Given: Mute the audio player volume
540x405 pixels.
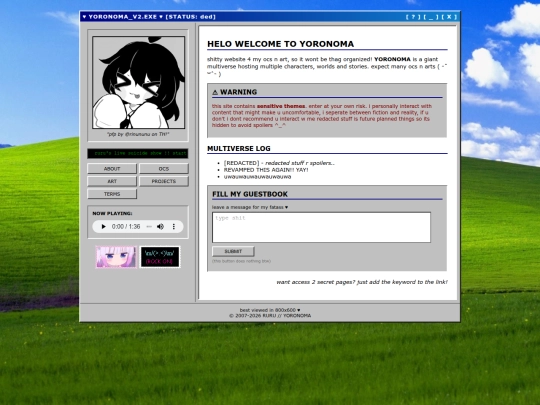Looking at the screenshot, I should [x=160, y=227].
